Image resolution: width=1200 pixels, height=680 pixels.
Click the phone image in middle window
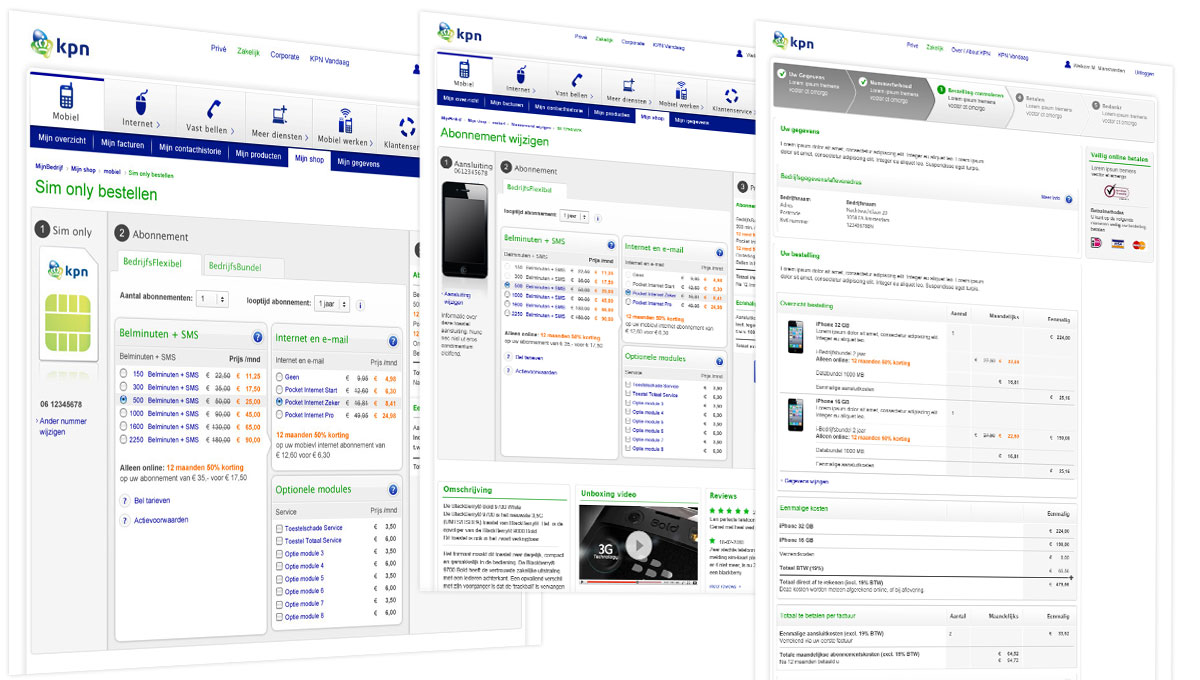click(x=464, y=231)
